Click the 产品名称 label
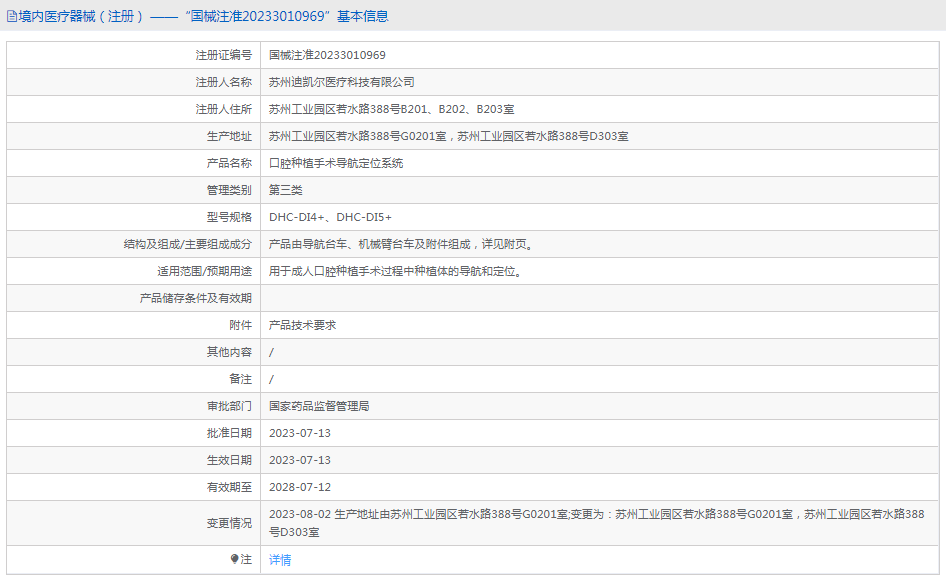946x577 pixels. (x=229, y=163)
